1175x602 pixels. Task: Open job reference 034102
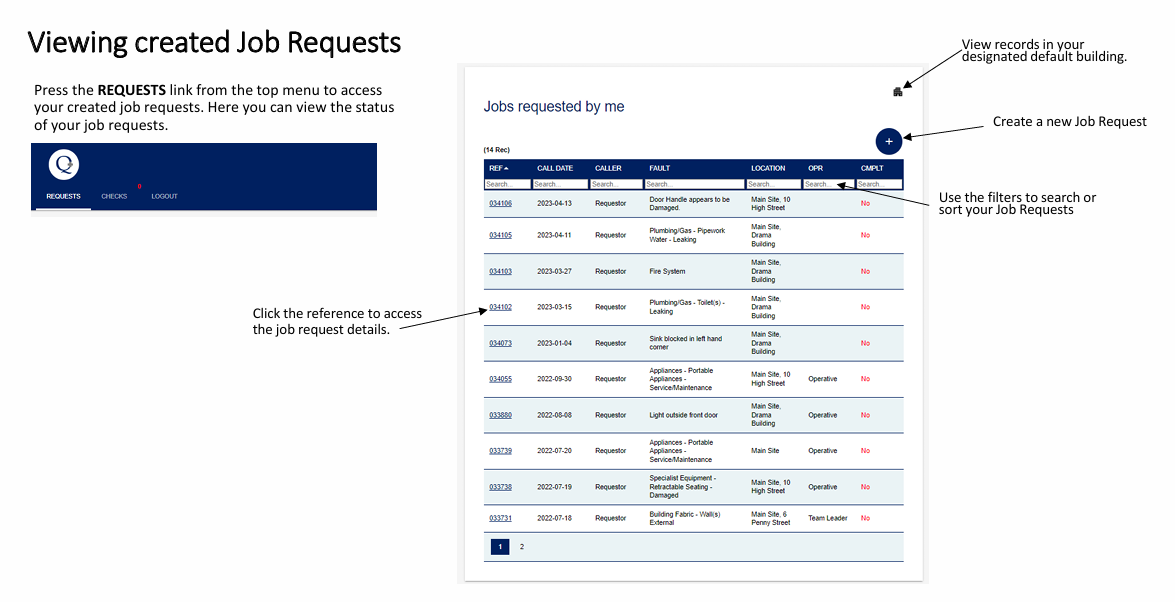pos(501,307)
